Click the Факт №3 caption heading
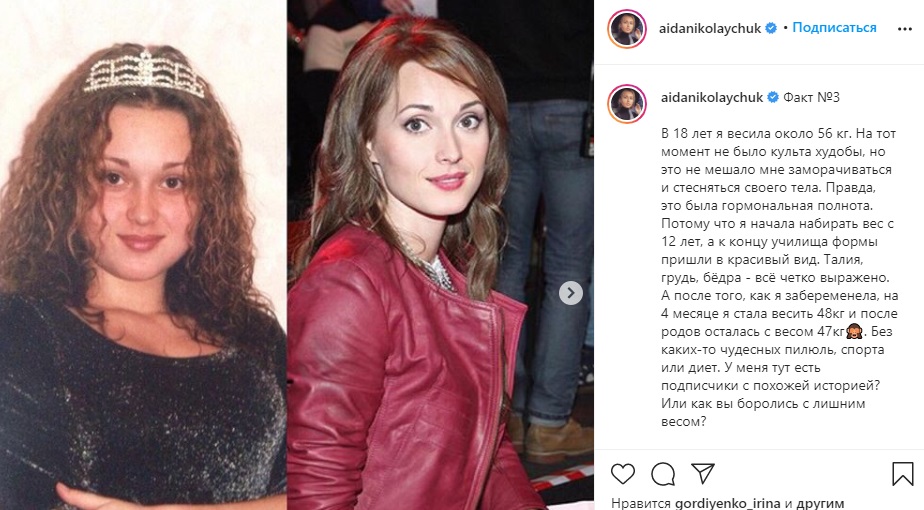 (x=811, y=97)
